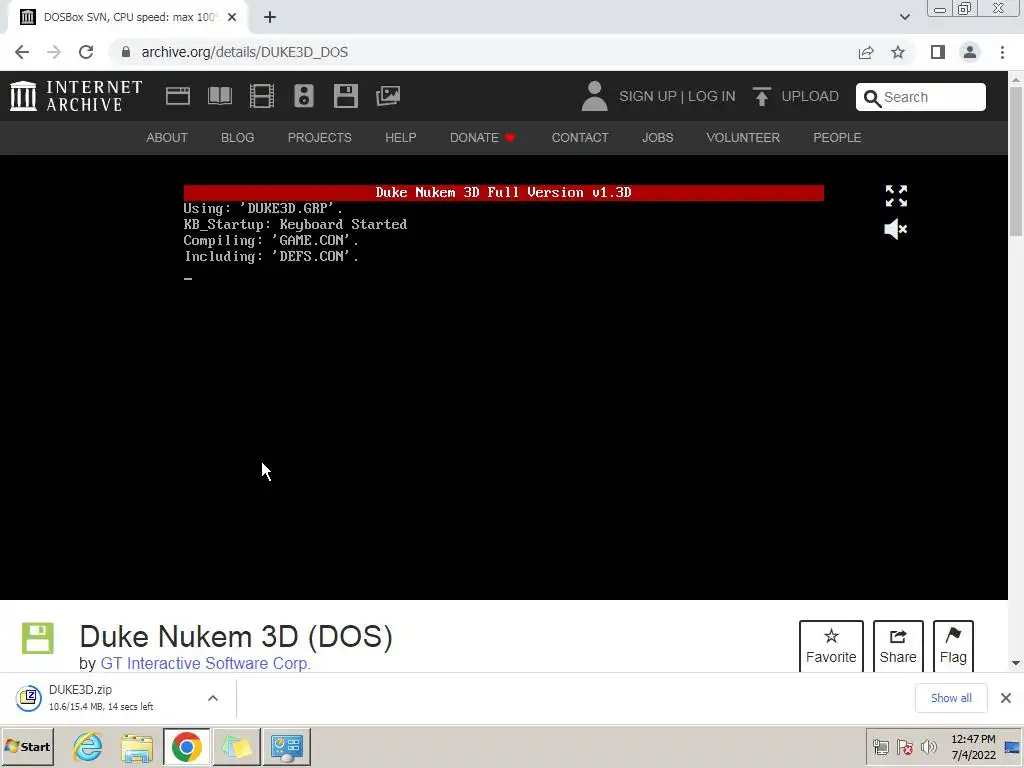
Task: Click the Upload arrow icon
Action: (761, 96)
